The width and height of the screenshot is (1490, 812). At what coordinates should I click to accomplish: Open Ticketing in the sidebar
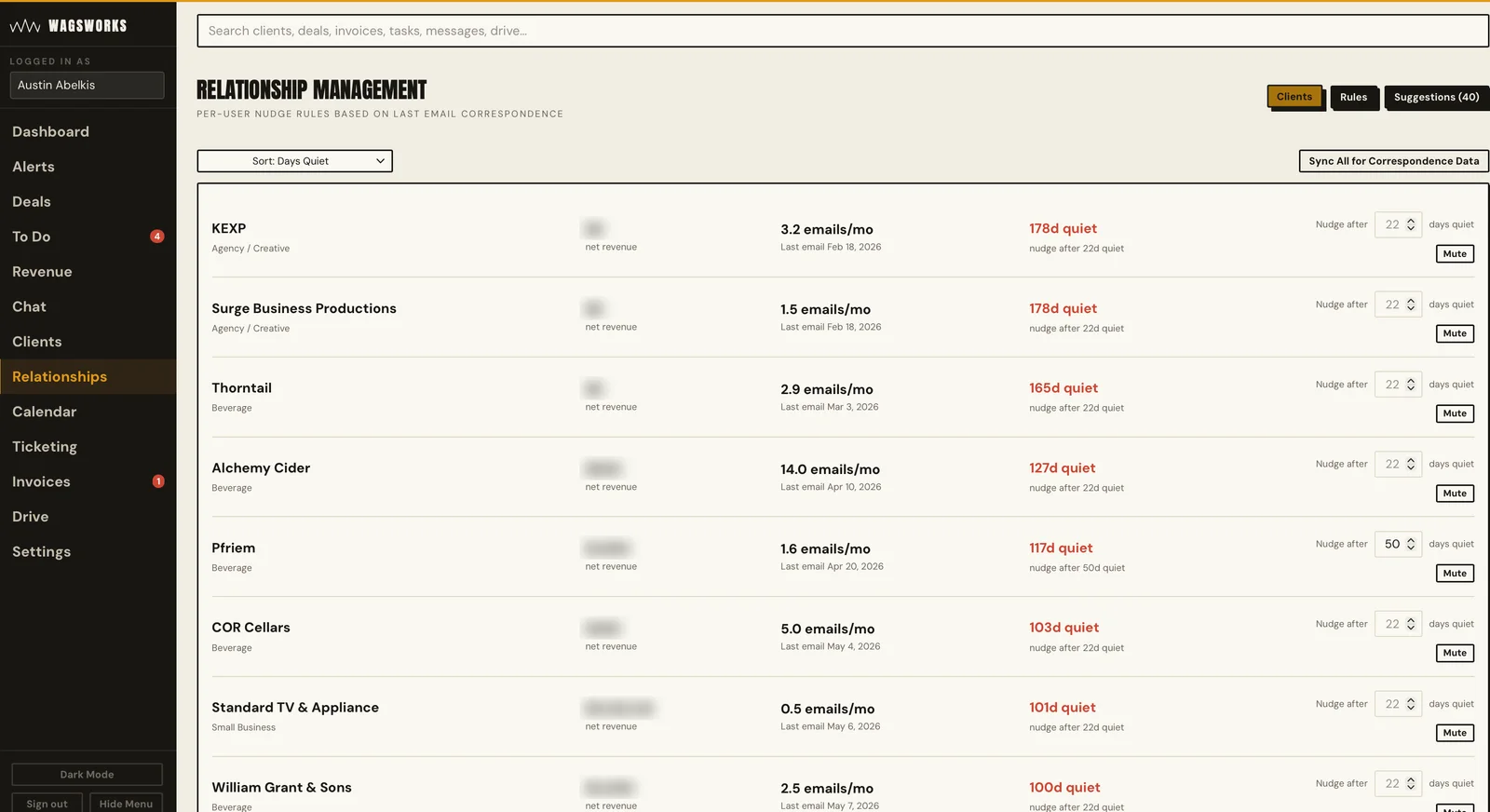tap(88, 447)
